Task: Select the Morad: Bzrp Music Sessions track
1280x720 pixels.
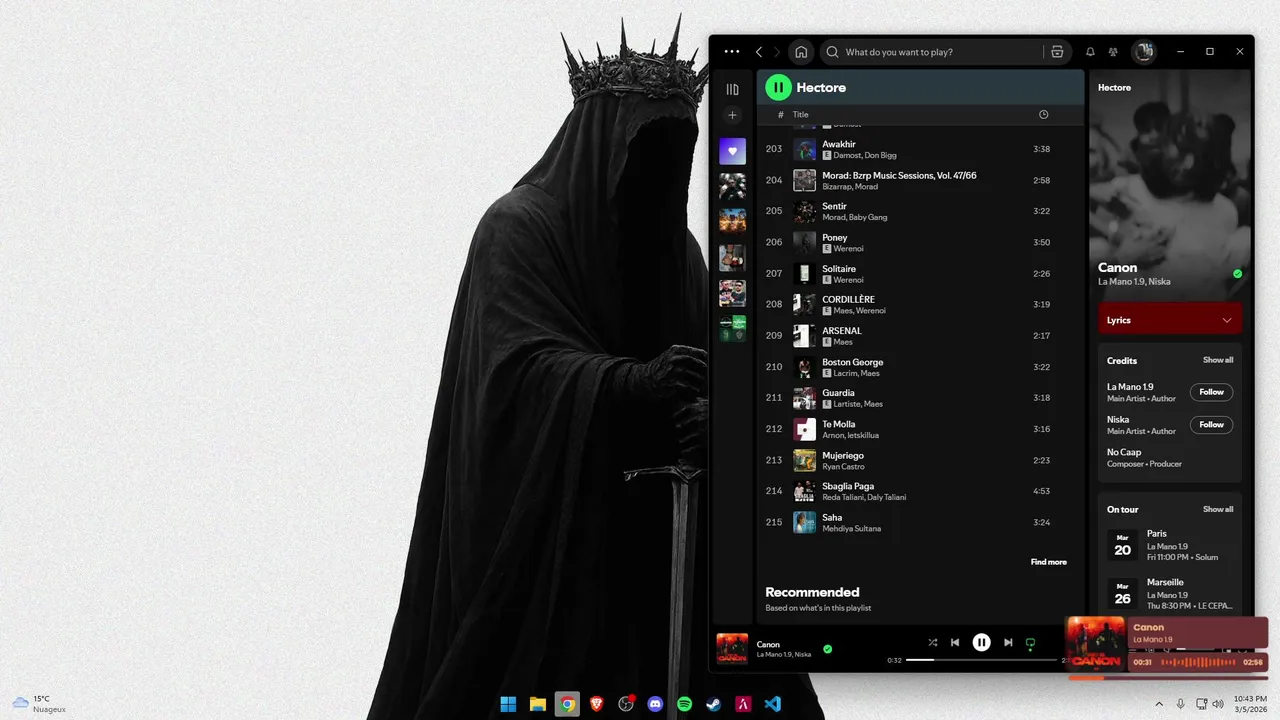Action: point(920,180)
